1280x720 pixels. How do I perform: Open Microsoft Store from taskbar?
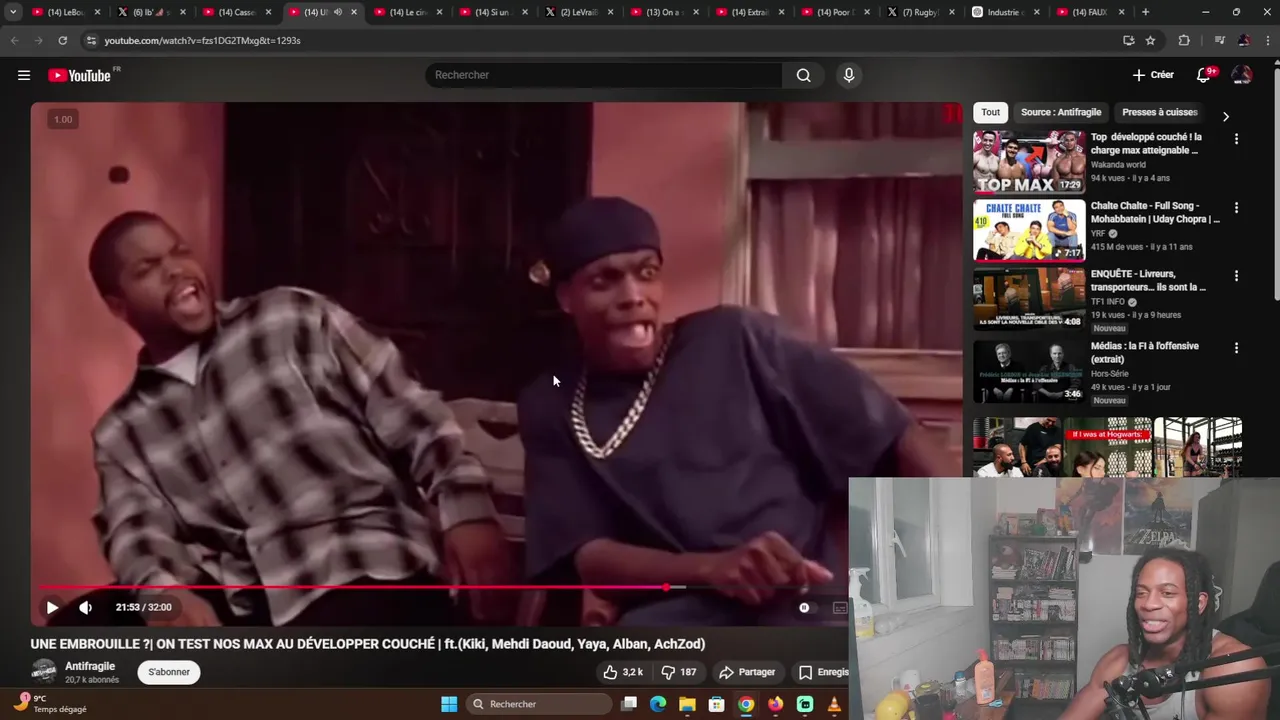point(716,704)
